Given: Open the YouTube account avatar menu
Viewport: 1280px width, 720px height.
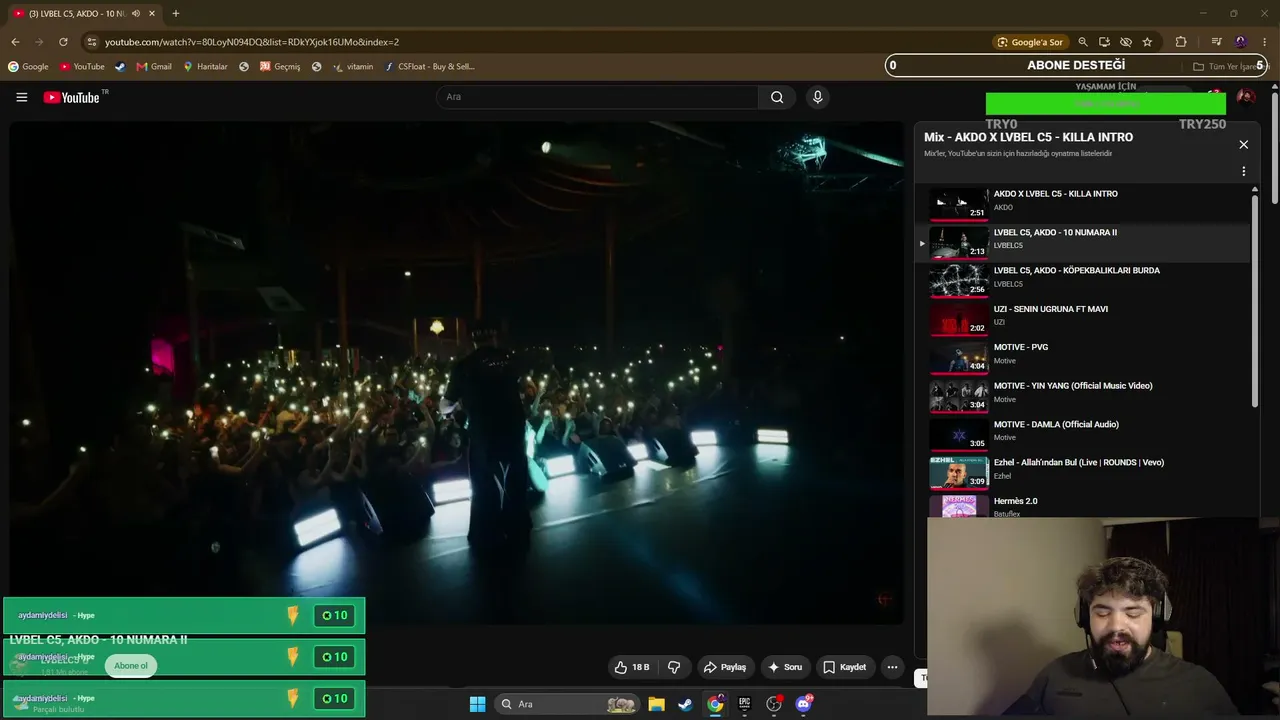Looking at the screenshot, I should coord(1245,97).
